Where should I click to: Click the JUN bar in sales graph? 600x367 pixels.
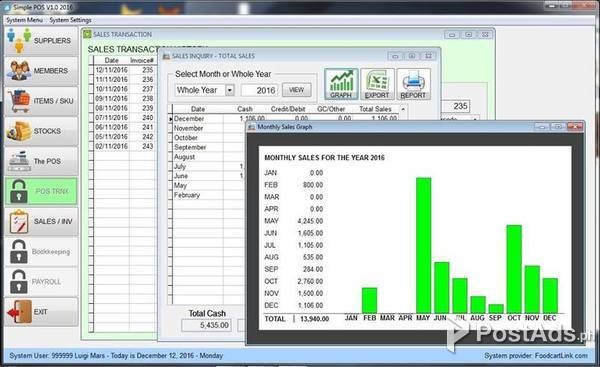(x=442, y=287)
